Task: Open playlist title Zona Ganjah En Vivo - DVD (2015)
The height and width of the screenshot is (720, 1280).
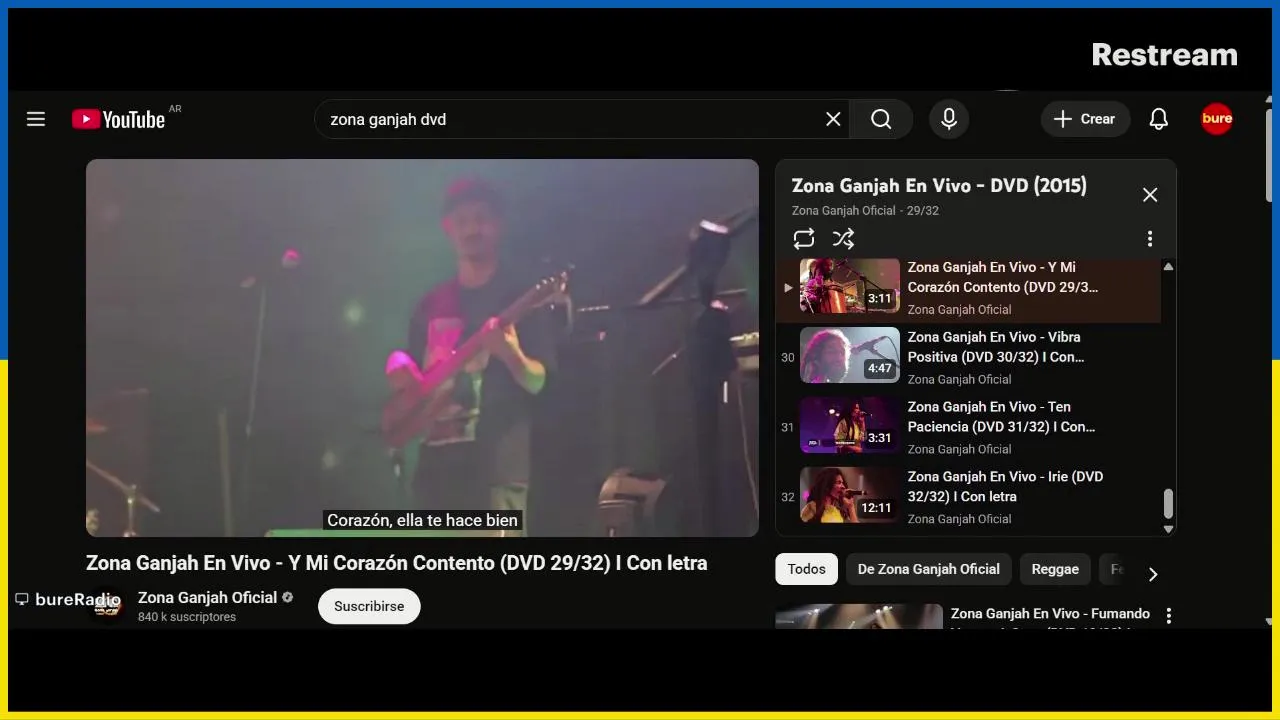Action: point(939,185)
